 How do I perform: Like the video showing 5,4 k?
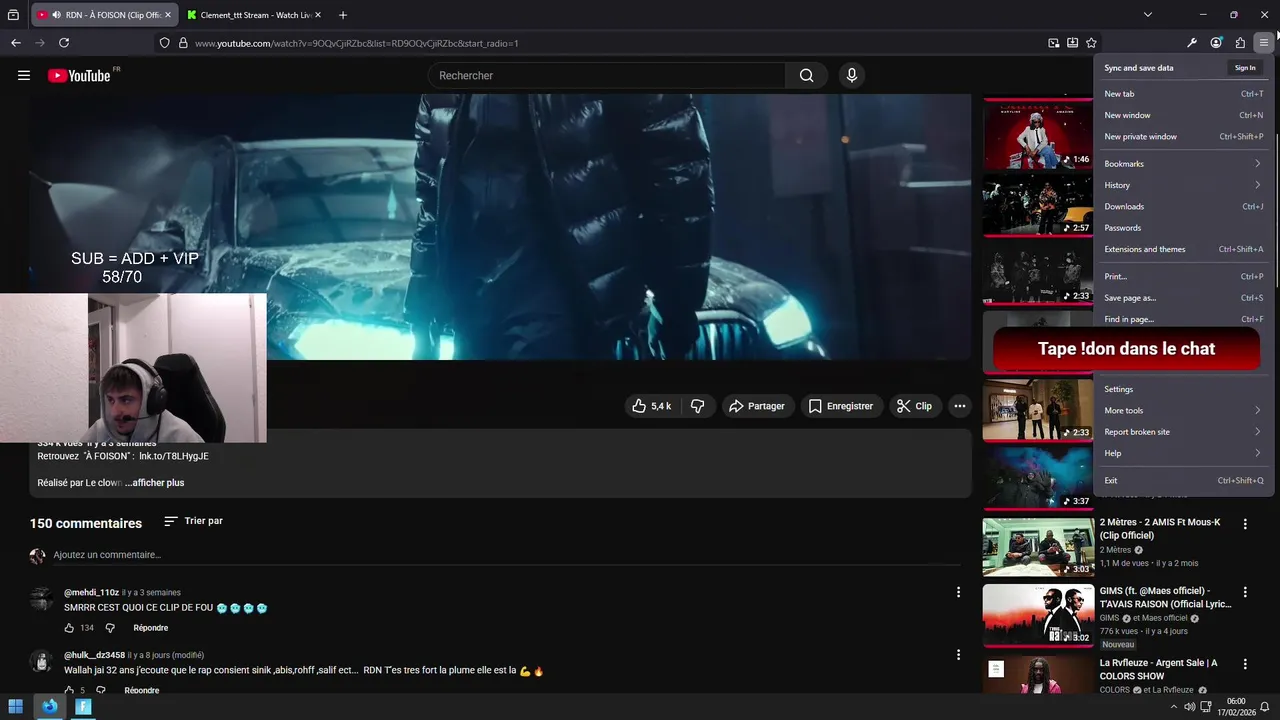pos(651,406)
